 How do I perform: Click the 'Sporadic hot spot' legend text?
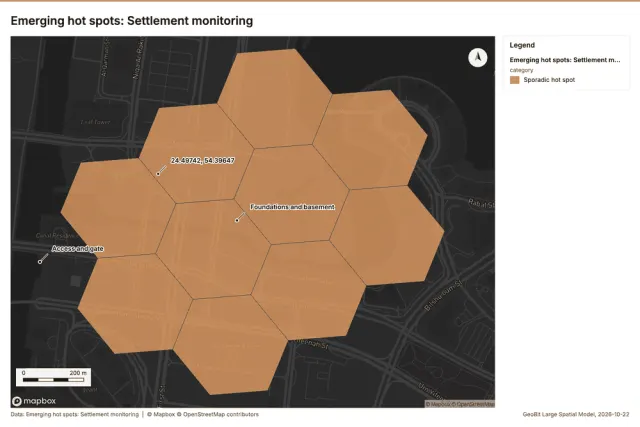tap(549, 80)
